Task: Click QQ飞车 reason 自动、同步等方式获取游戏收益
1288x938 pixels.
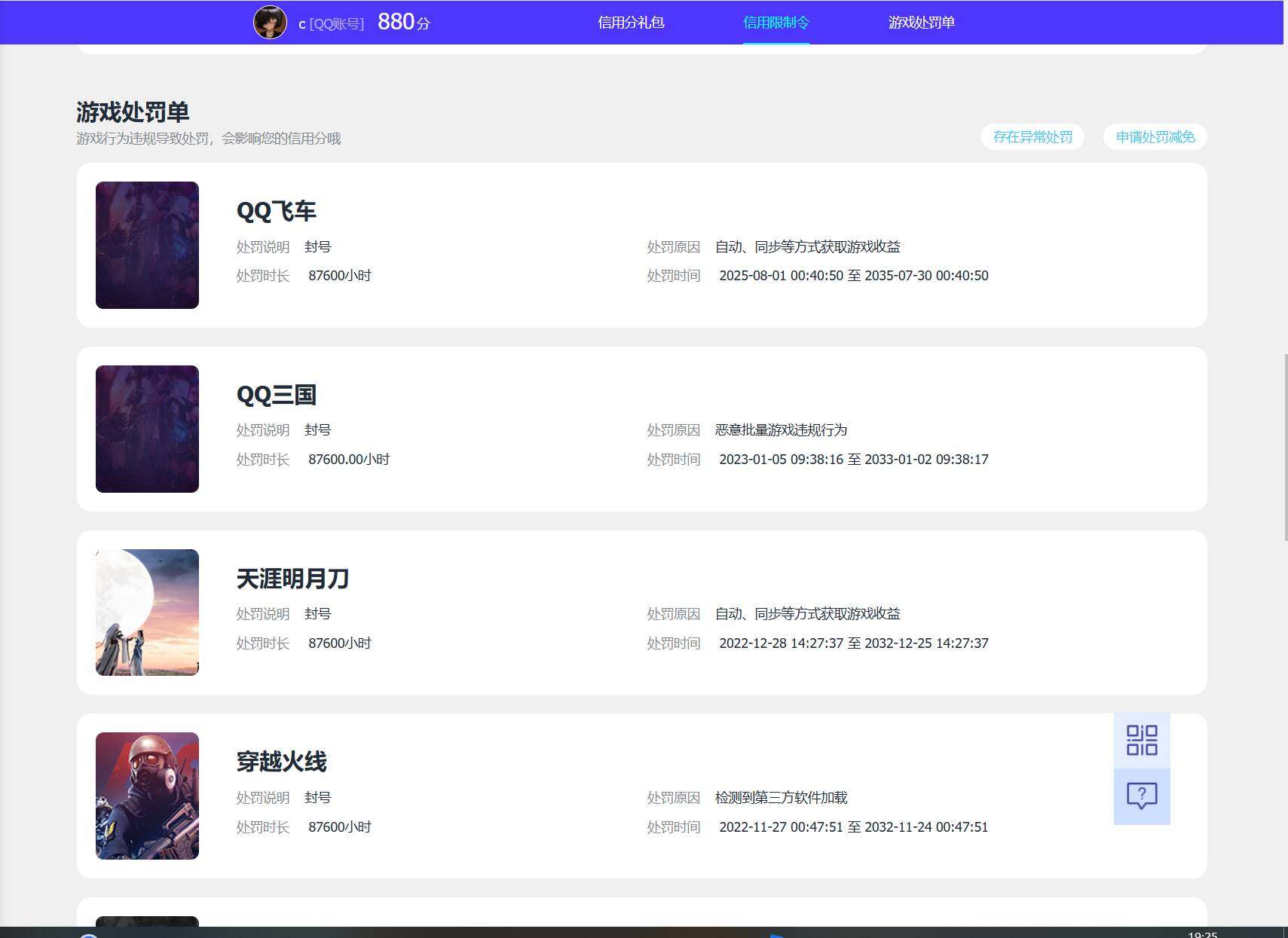Action: coord(808,247)
